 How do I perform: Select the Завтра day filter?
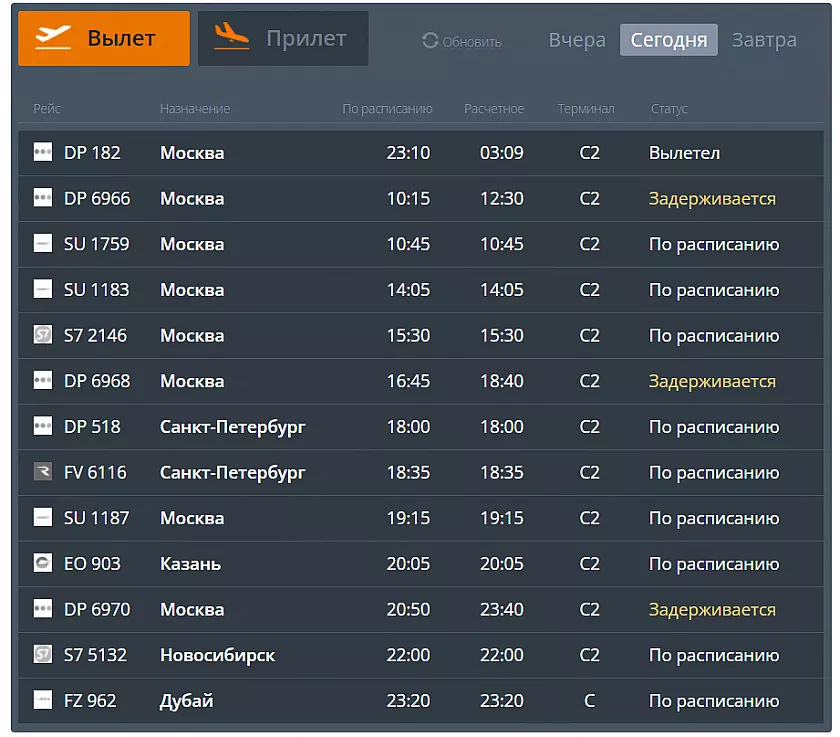click(x=764, y=40)
